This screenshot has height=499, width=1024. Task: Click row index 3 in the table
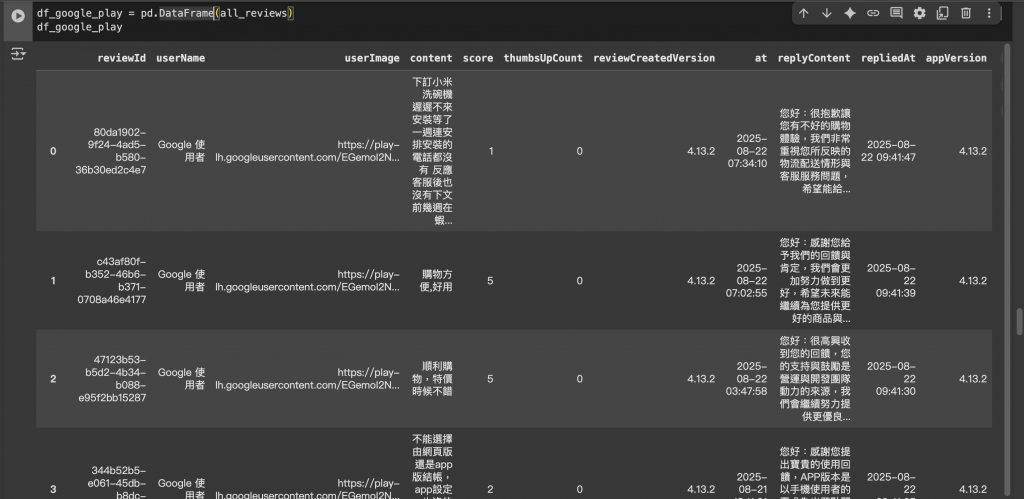(x=53, y=489)
